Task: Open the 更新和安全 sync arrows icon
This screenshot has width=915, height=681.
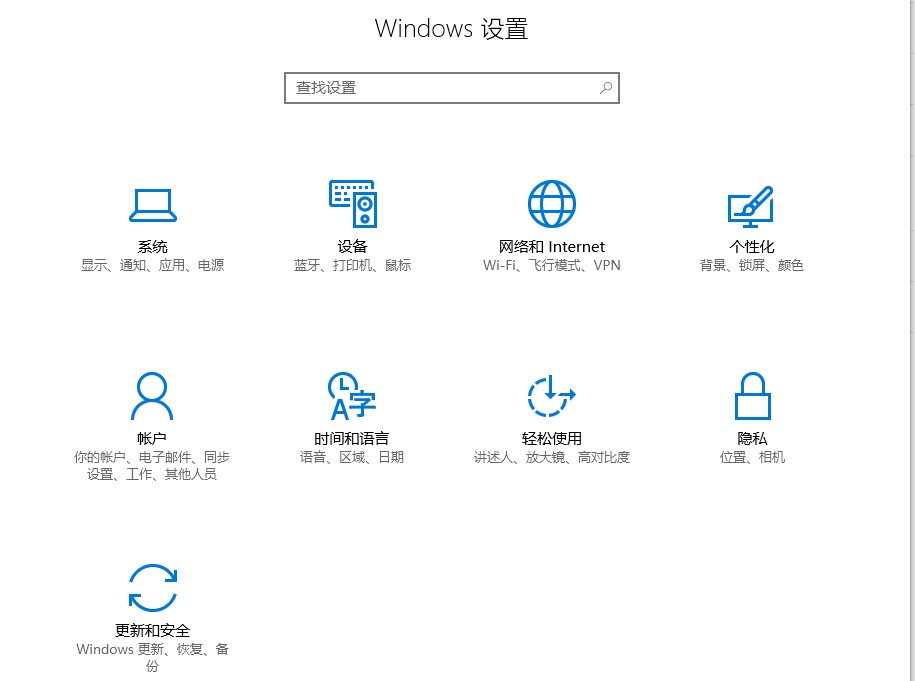Action: pos(152,588)
